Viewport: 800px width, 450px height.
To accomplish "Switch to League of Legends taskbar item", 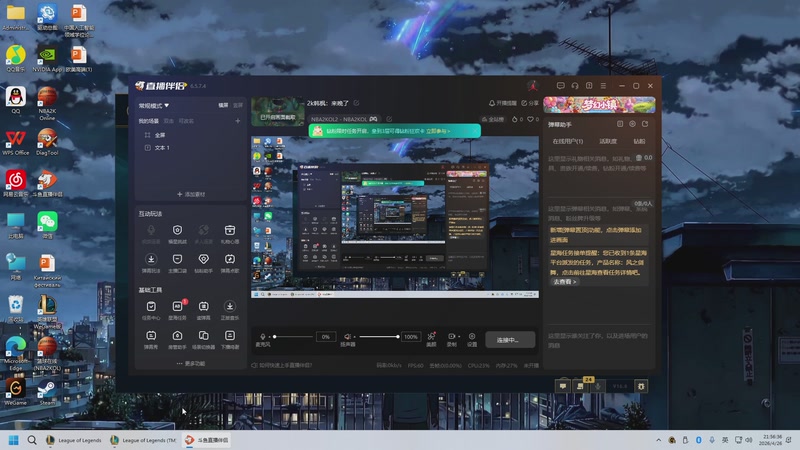I will coord(74,440).
